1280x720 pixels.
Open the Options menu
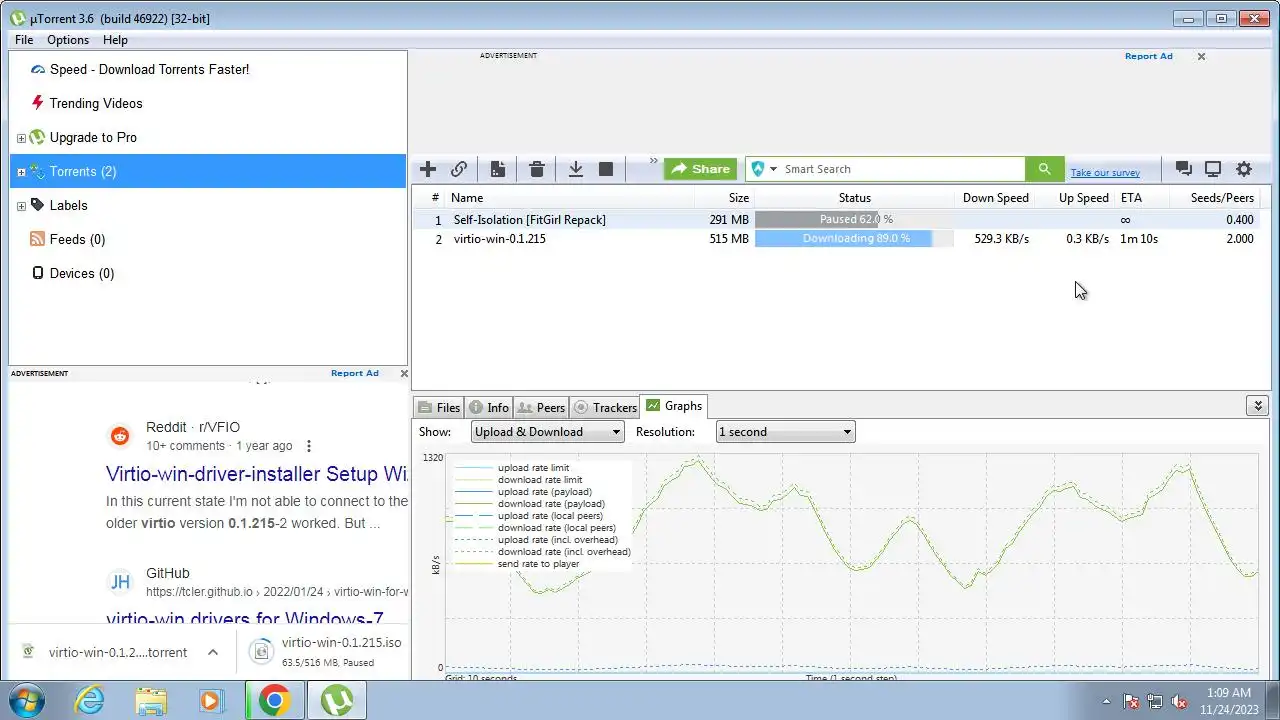pos(68,40)
